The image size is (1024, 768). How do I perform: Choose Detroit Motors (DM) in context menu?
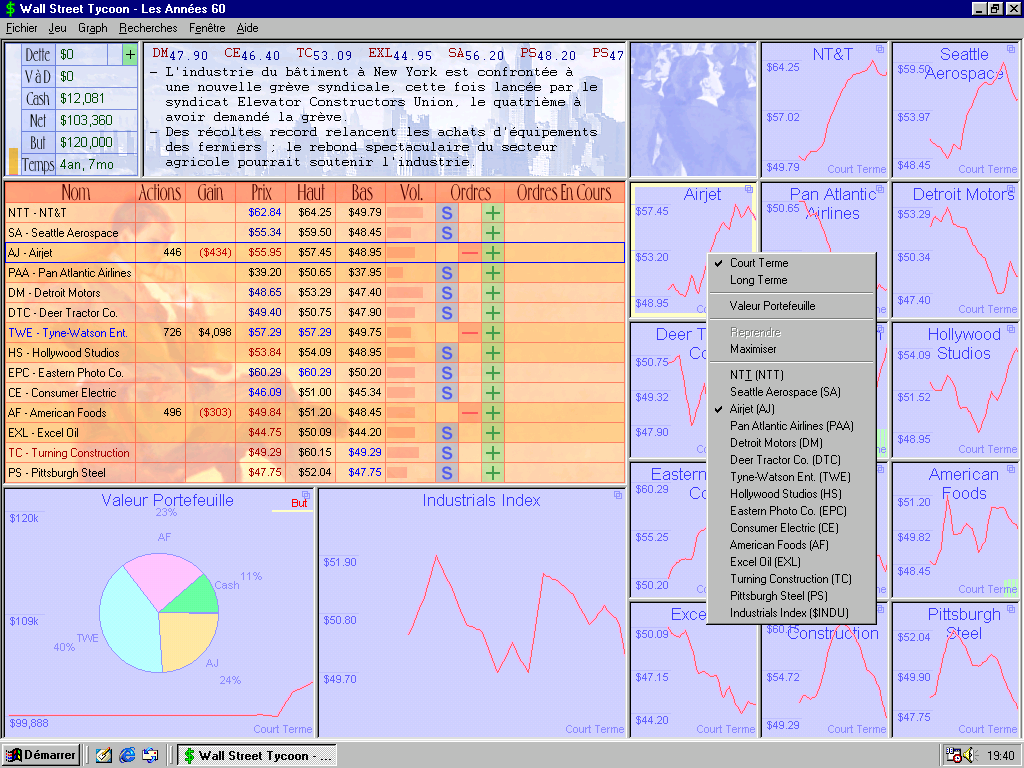tap(791, 443)
